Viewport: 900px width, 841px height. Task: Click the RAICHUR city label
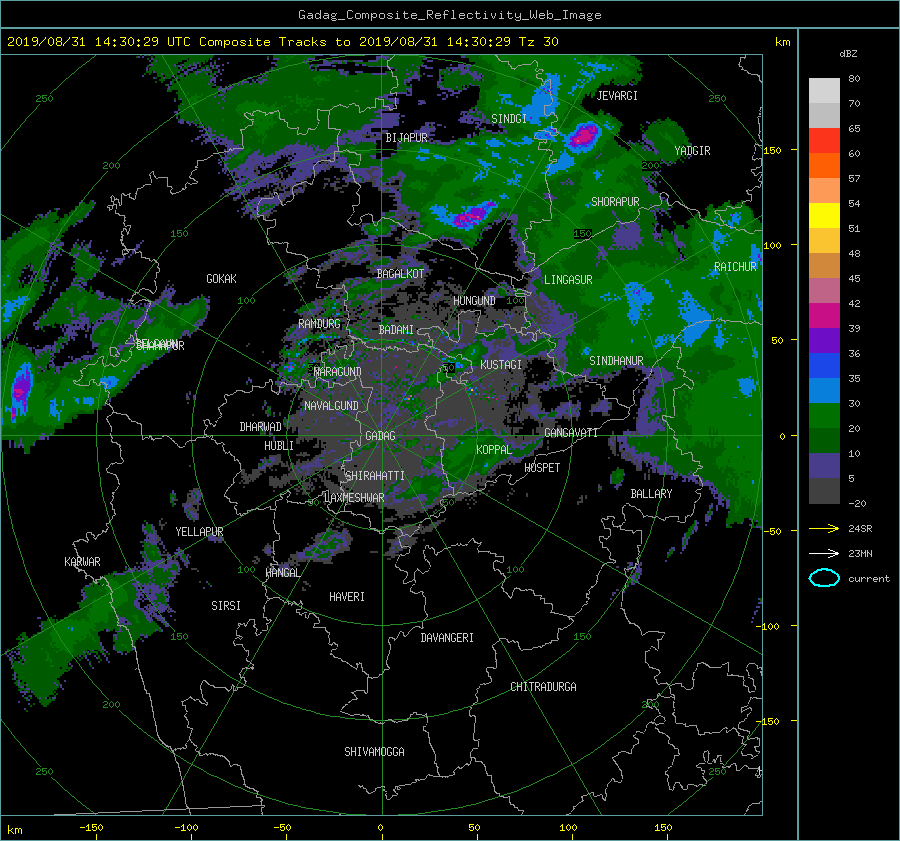click(735, 267)
